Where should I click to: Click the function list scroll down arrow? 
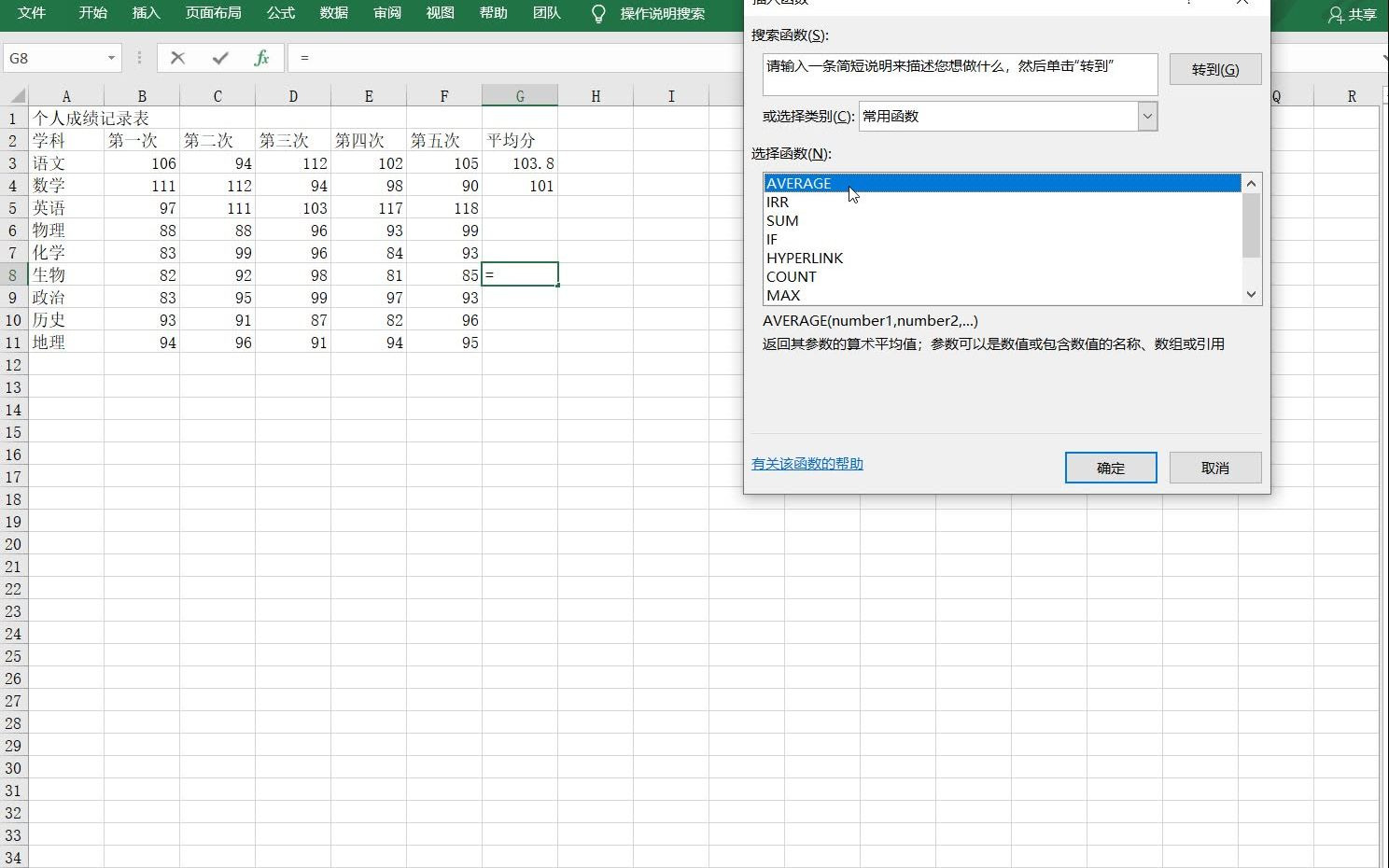[1252, 294]
